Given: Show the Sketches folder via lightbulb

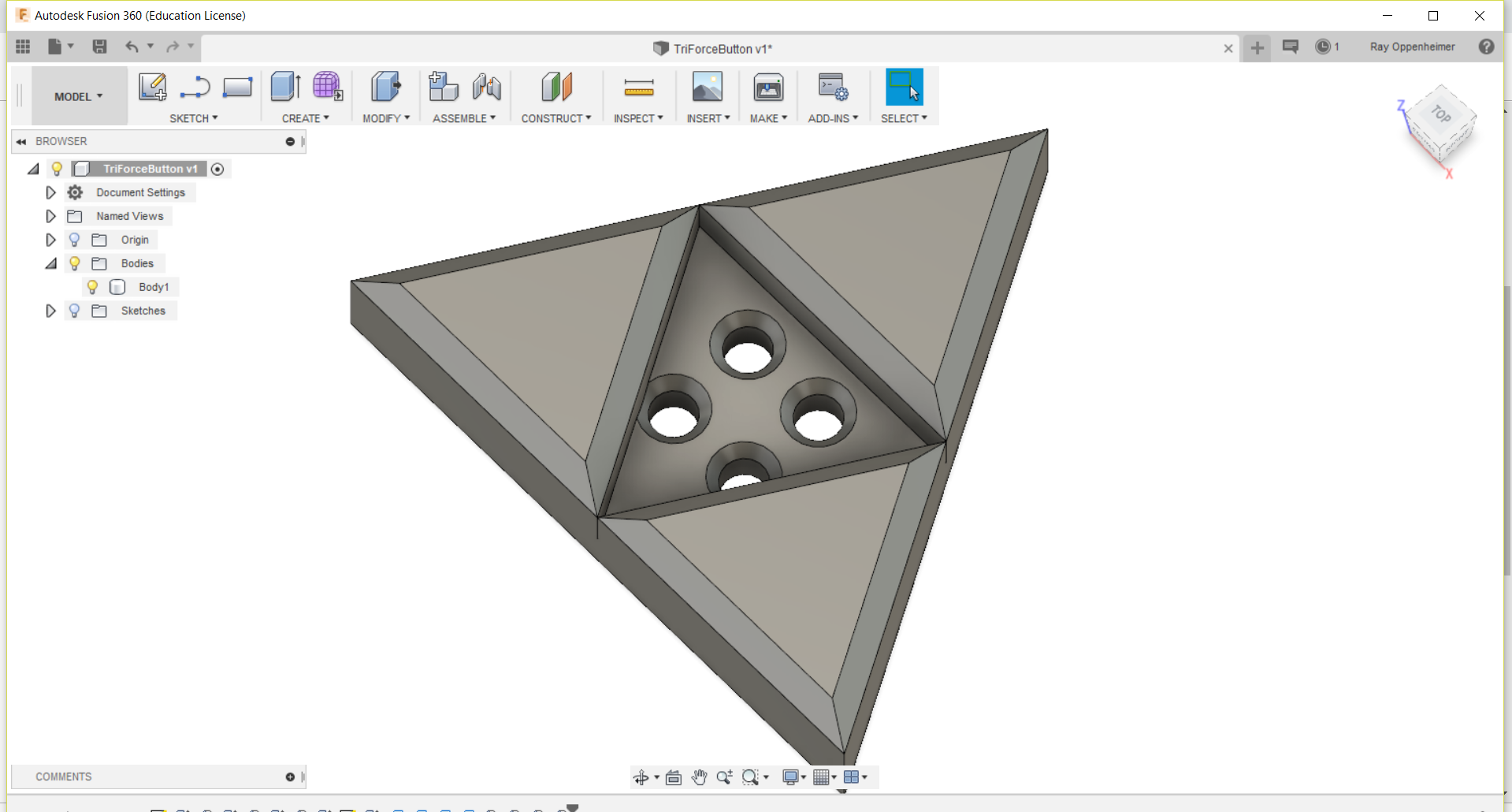Looking at the screenshot, I should click(74, 311).
